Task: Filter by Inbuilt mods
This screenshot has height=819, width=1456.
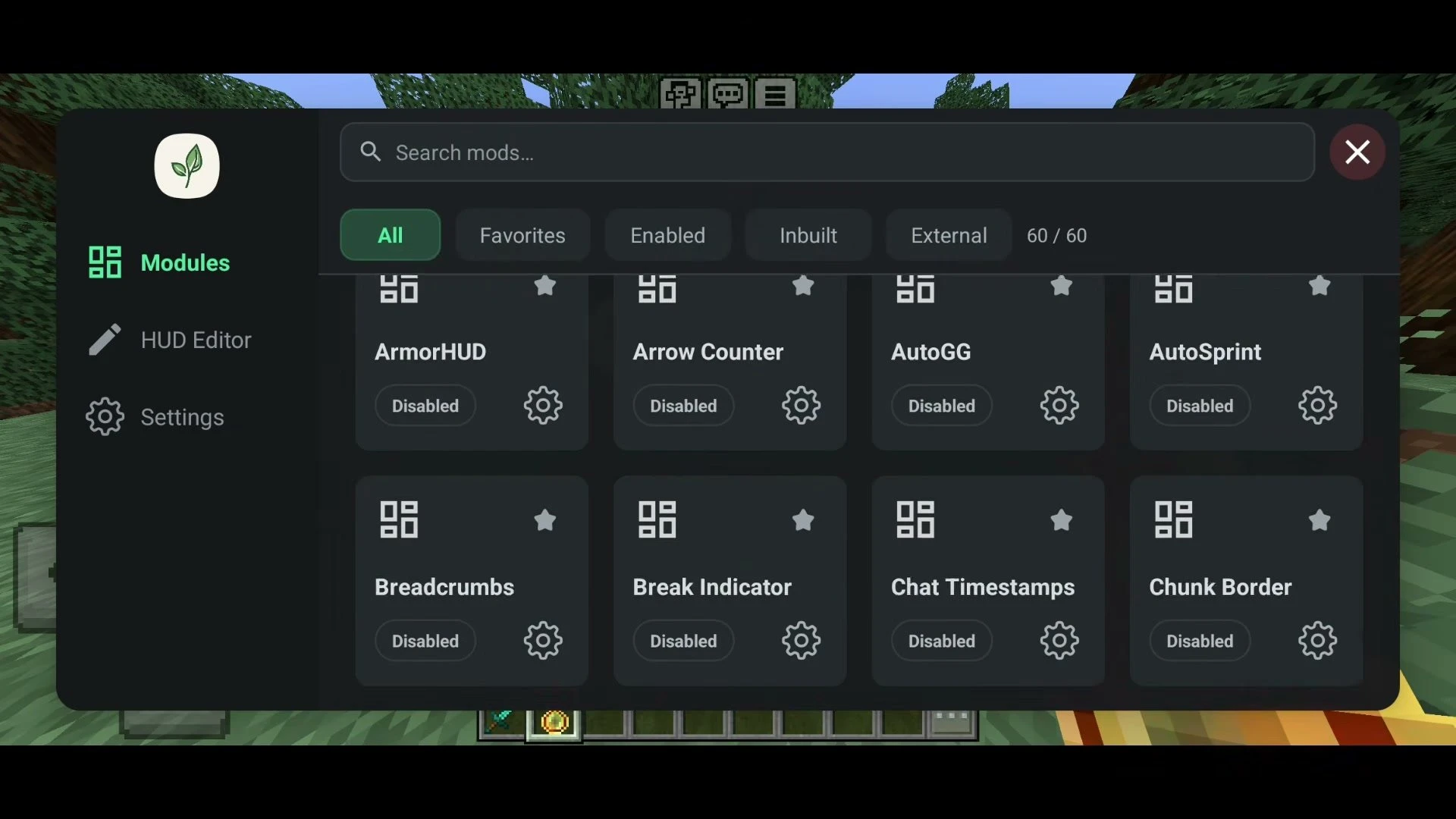Action: (x=808, y=235)
